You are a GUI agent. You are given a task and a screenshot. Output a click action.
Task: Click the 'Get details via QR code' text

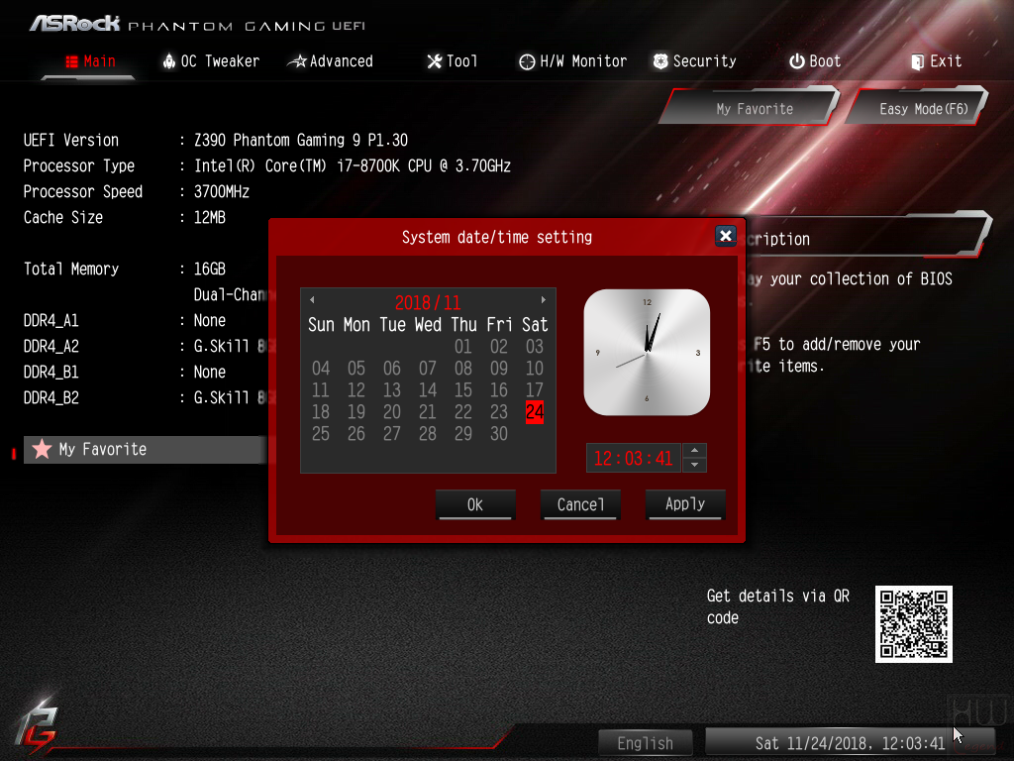click(778, 606)
